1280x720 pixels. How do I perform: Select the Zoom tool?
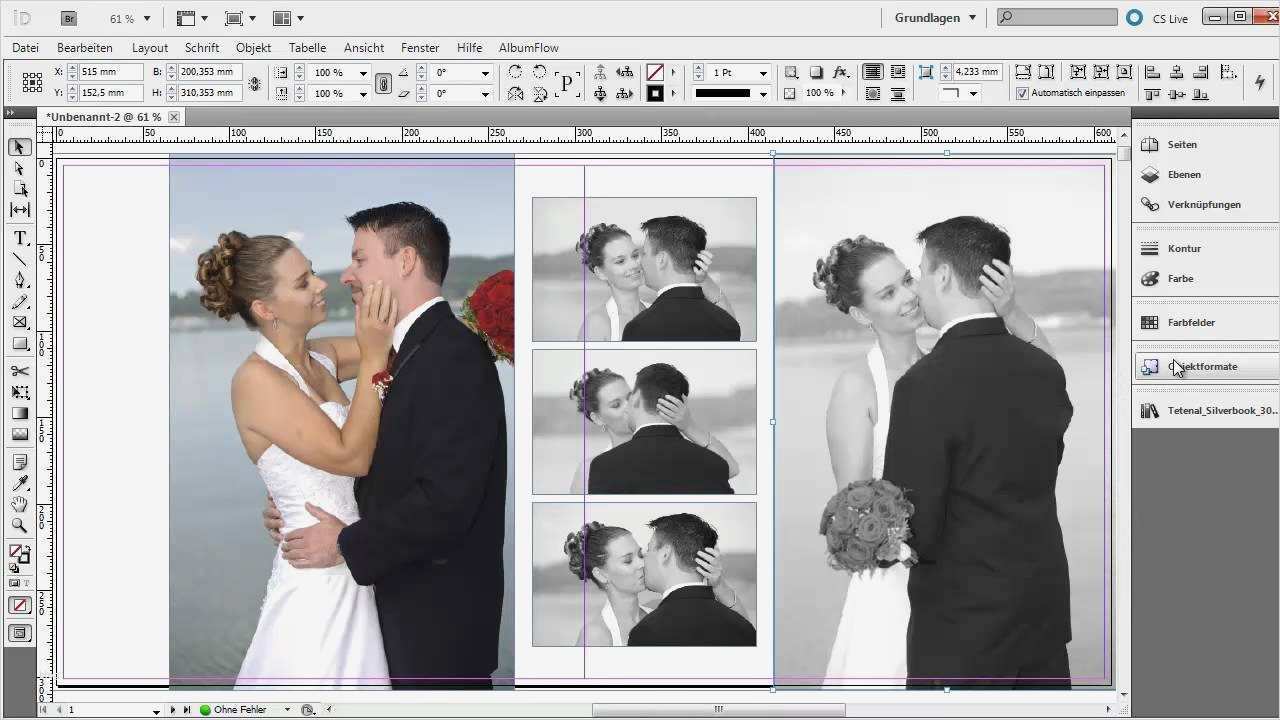coord(20,525)
